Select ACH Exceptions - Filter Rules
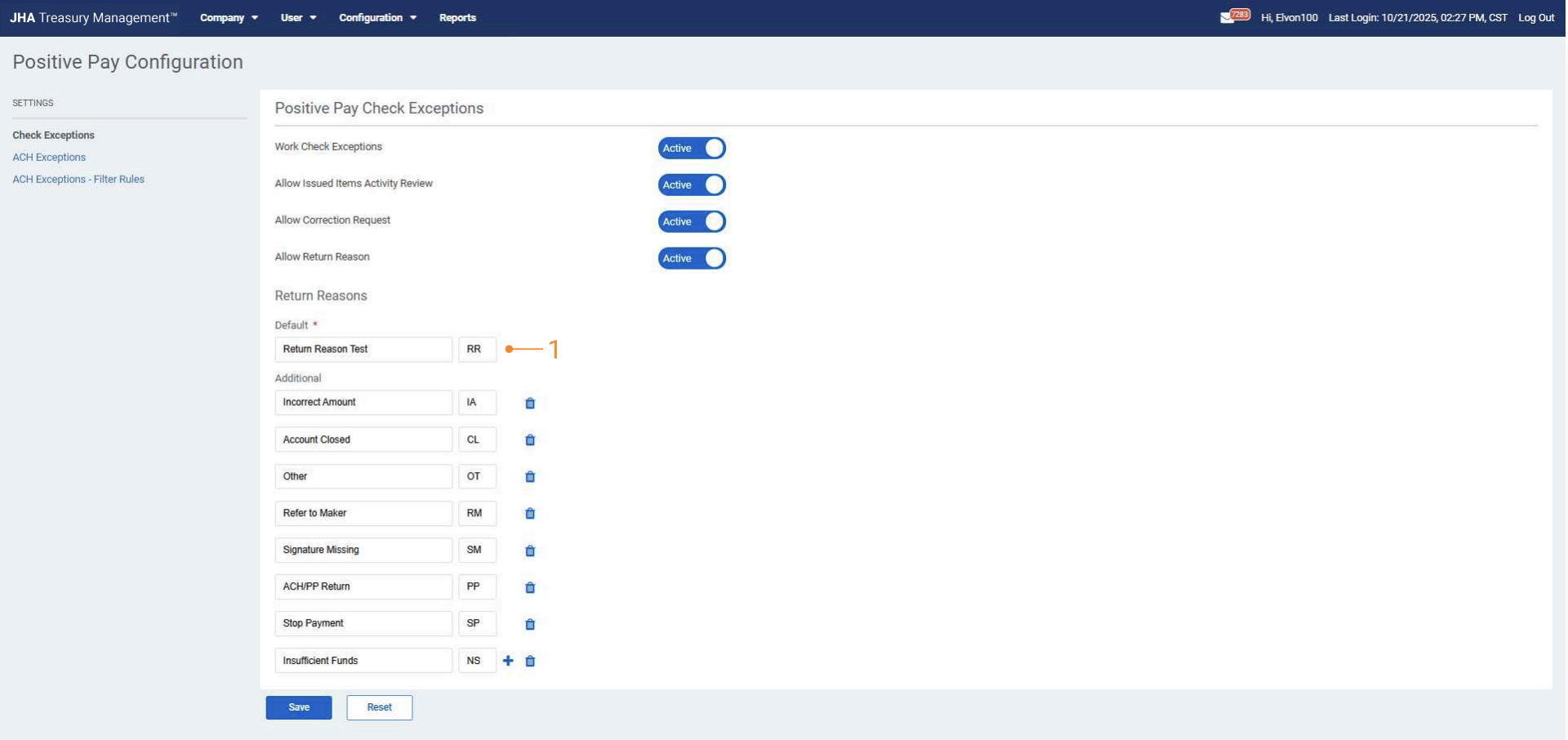The image size is (1568, 740). pyautogui.click(x=78, y=179)
